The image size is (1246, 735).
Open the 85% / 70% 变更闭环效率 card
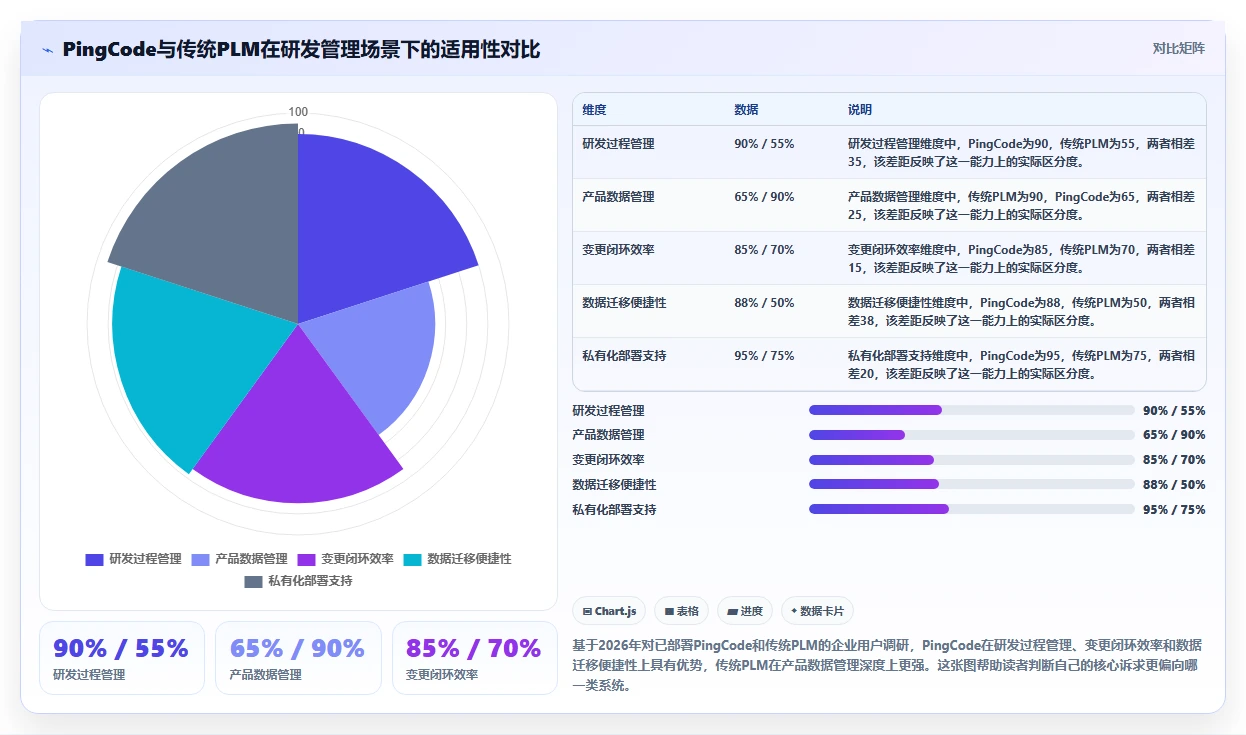(474, 658)
